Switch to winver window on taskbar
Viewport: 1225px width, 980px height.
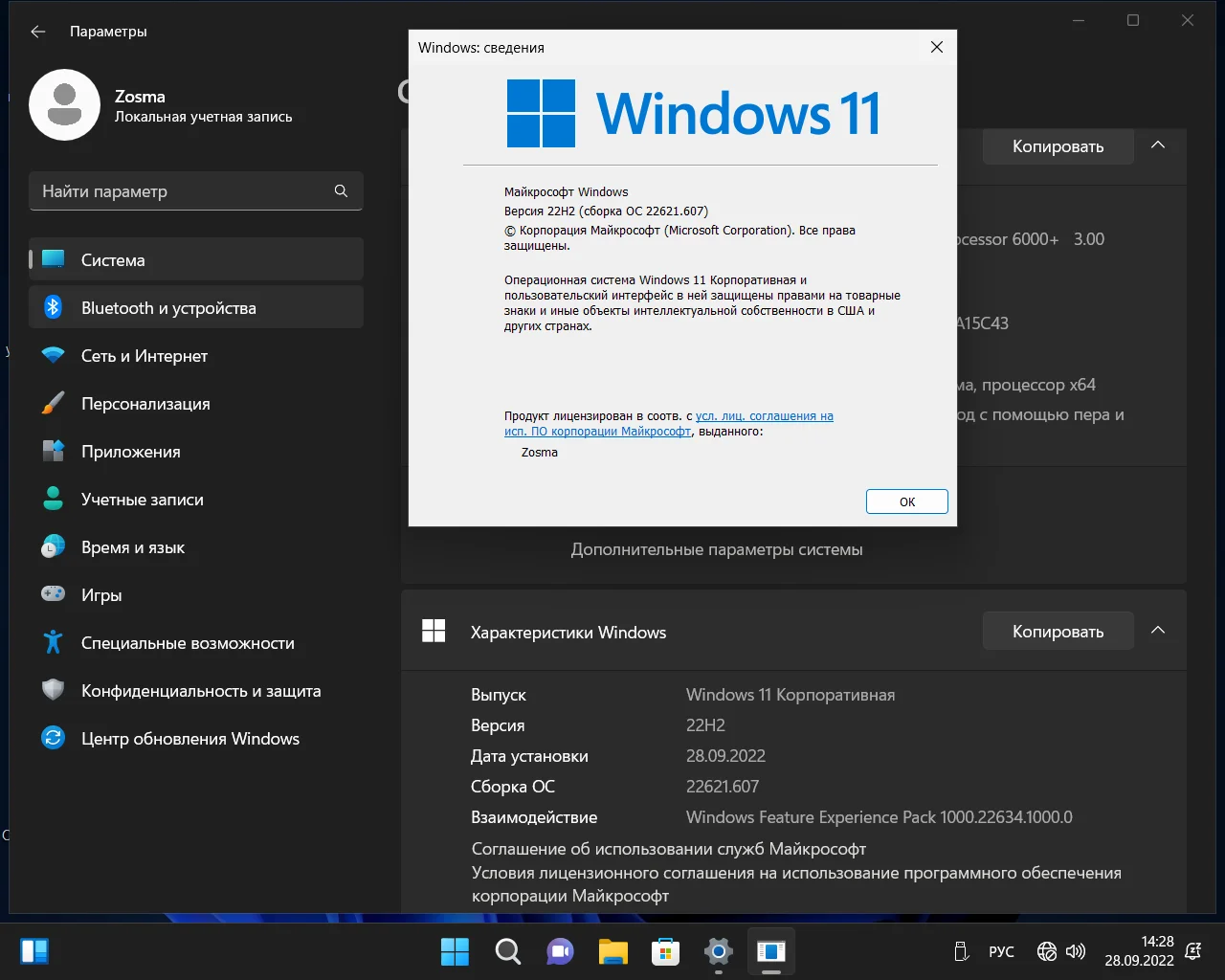click(770, 951)
